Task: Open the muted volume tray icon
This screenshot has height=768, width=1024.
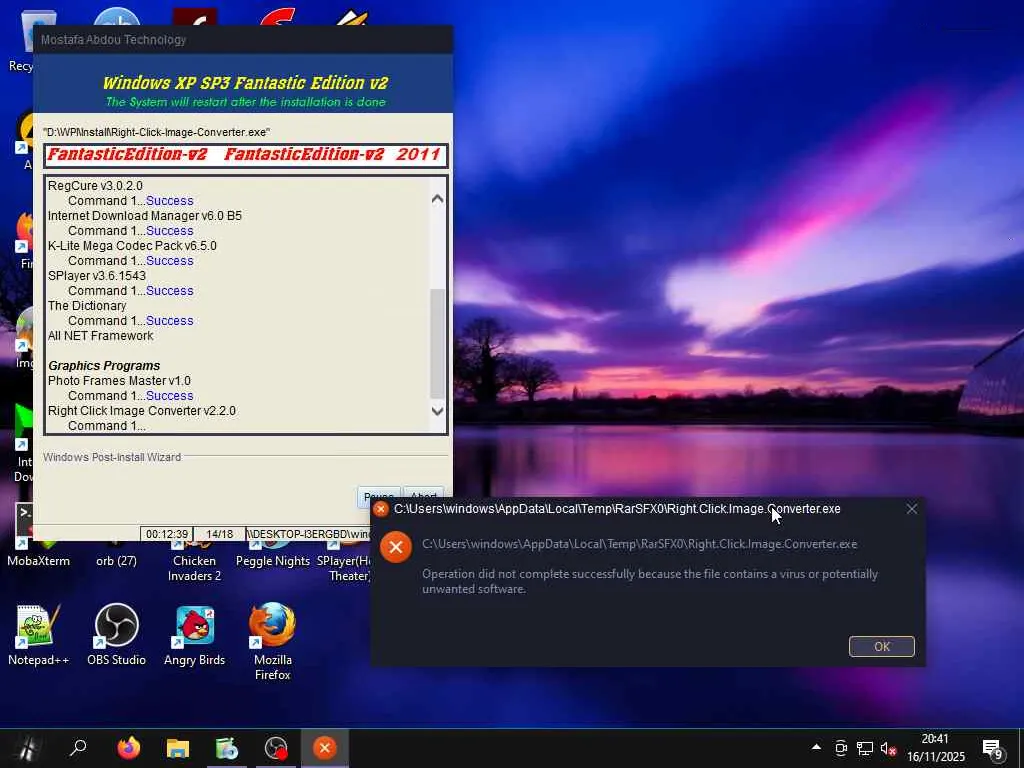Action: click(888, 748)
